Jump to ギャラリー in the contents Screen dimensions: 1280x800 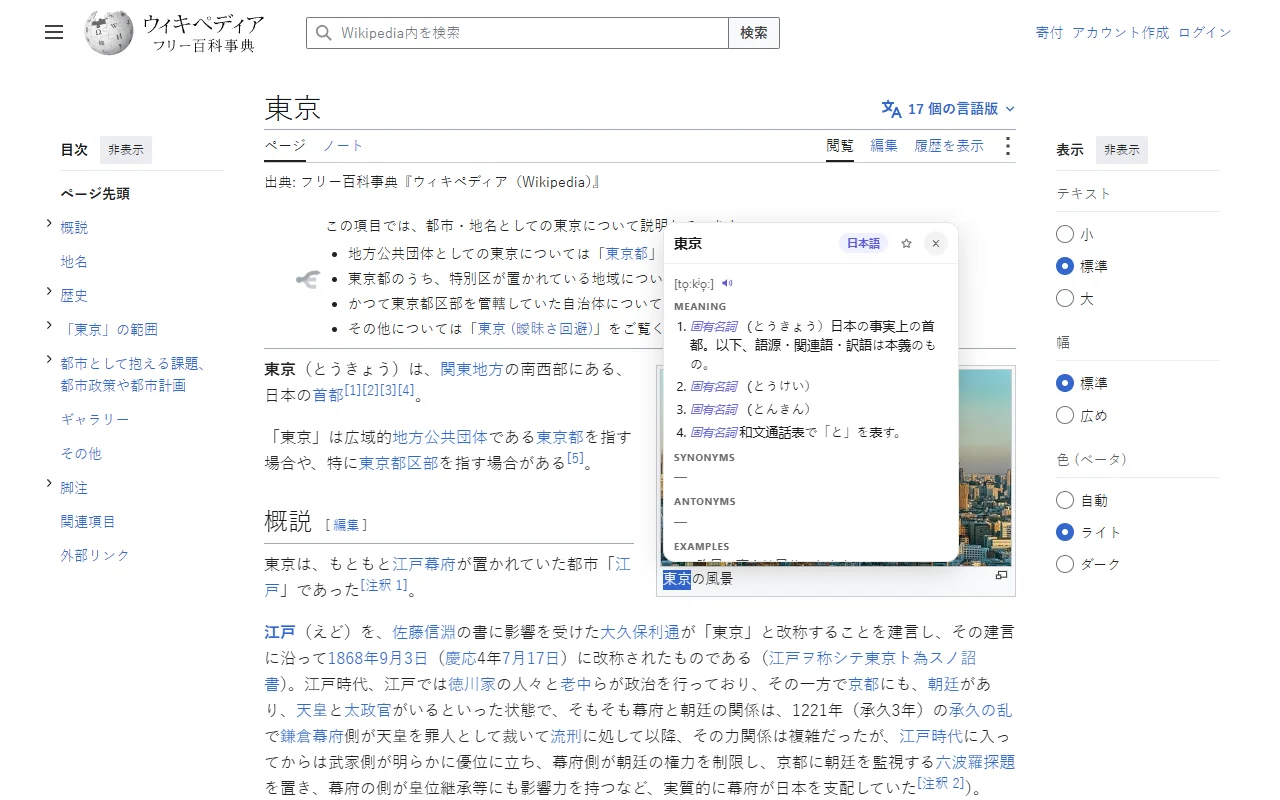click(95, 420)
